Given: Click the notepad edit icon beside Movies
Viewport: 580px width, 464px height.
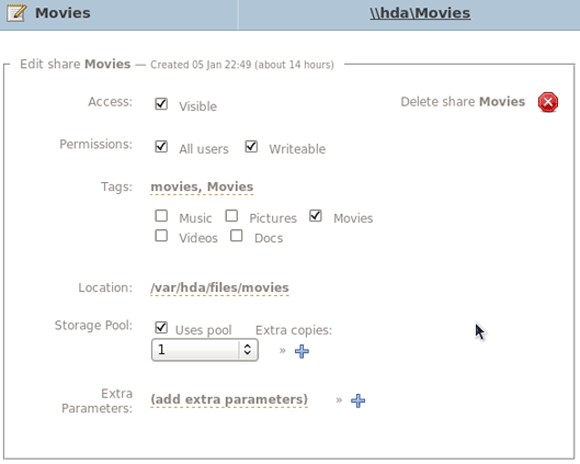Looking at the screenshot, I should tap(17, 13).
